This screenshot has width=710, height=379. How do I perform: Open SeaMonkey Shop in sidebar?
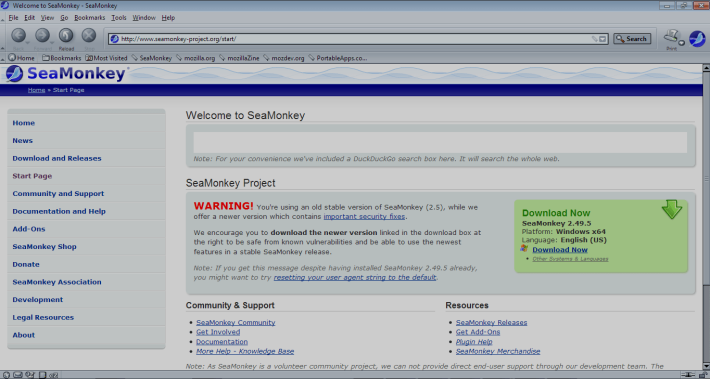44,246
